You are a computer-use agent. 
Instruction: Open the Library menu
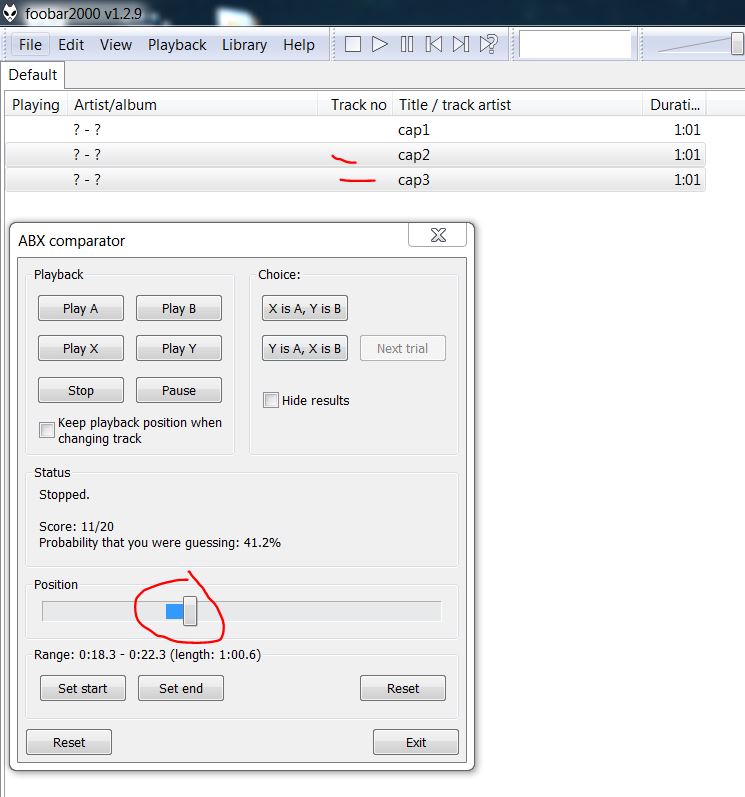click(x=244, y=45)
